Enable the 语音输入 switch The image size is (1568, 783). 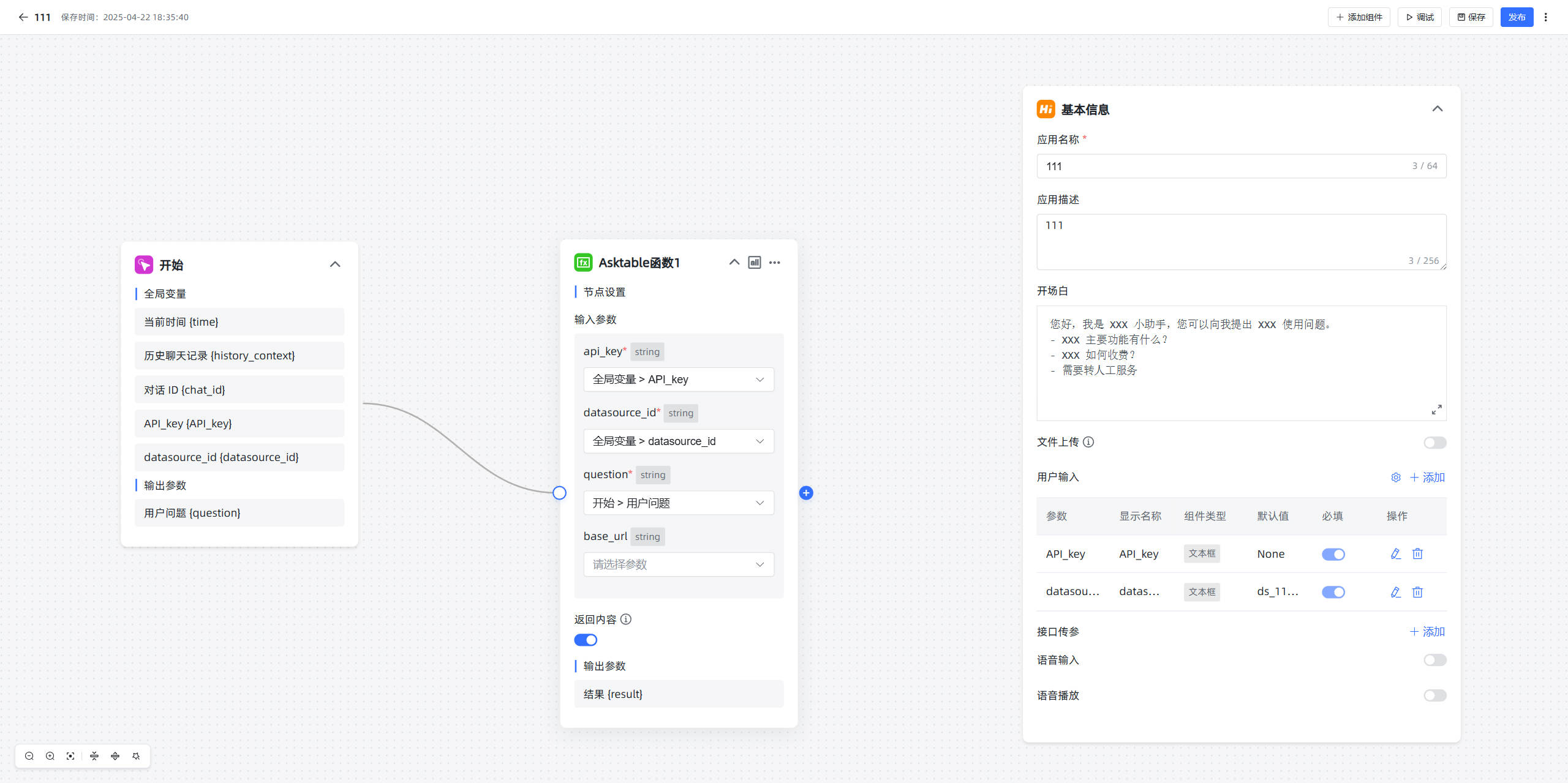coord(1434,660)
